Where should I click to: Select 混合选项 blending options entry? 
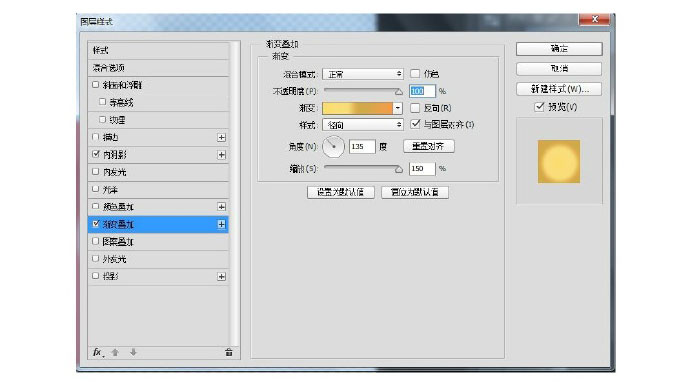point(158,68)
